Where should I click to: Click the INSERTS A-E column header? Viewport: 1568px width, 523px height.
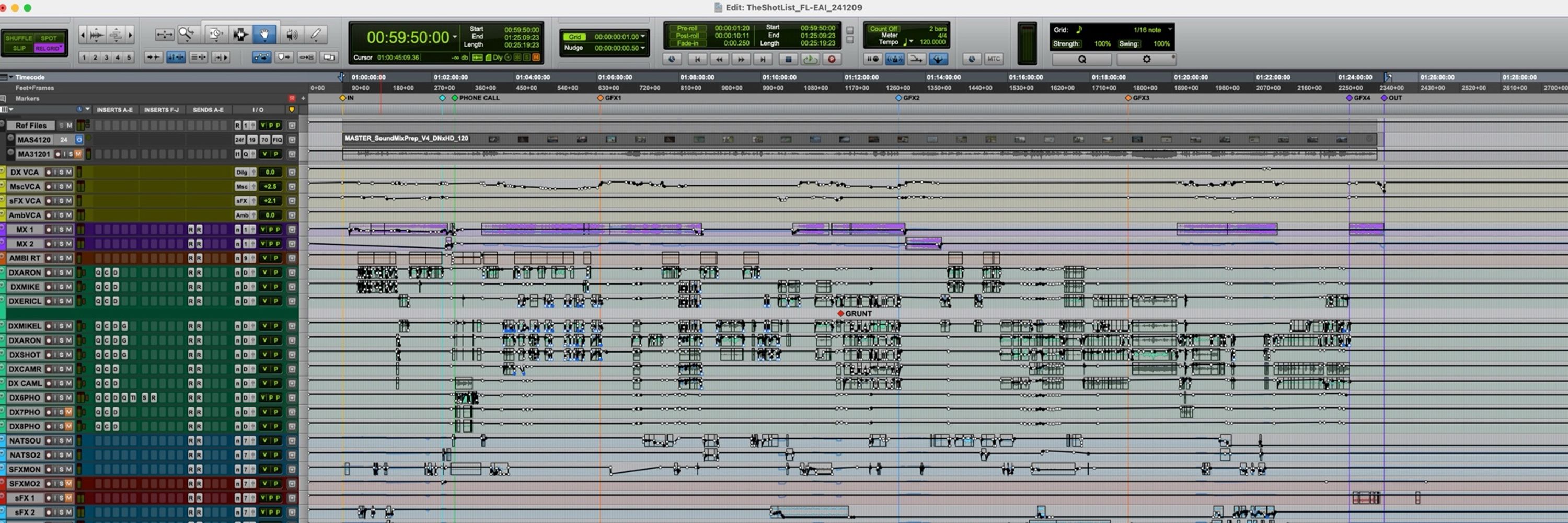click(114, 110)
